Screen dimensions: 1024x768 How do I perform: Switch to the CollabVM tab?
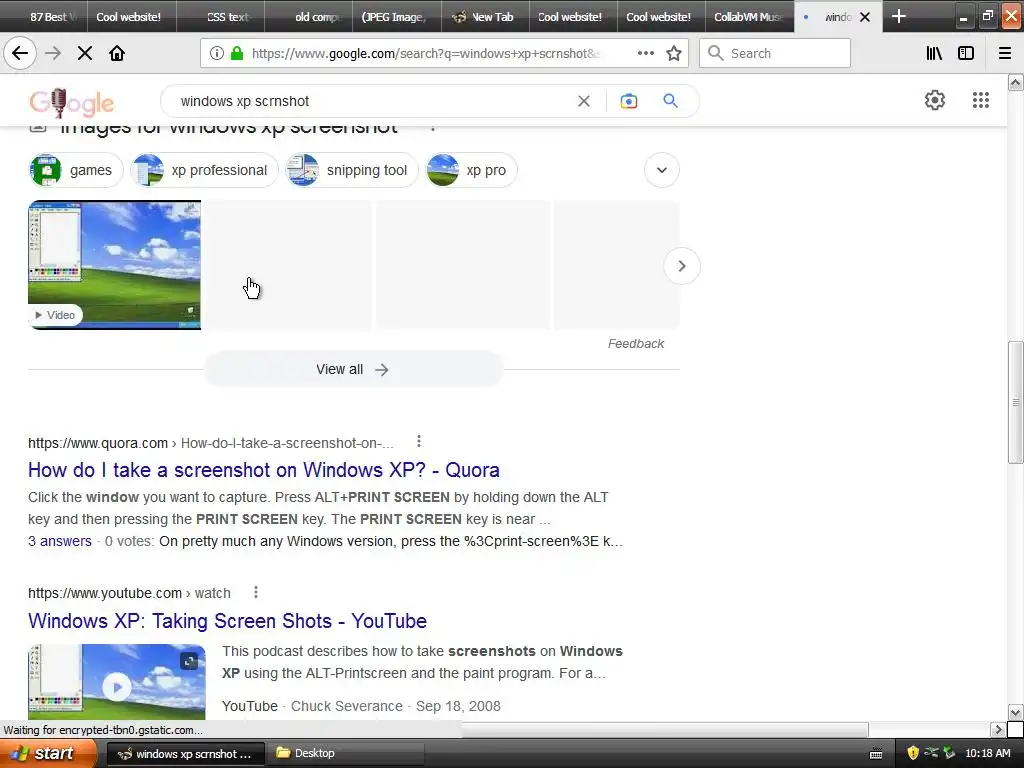click(750, 17)
